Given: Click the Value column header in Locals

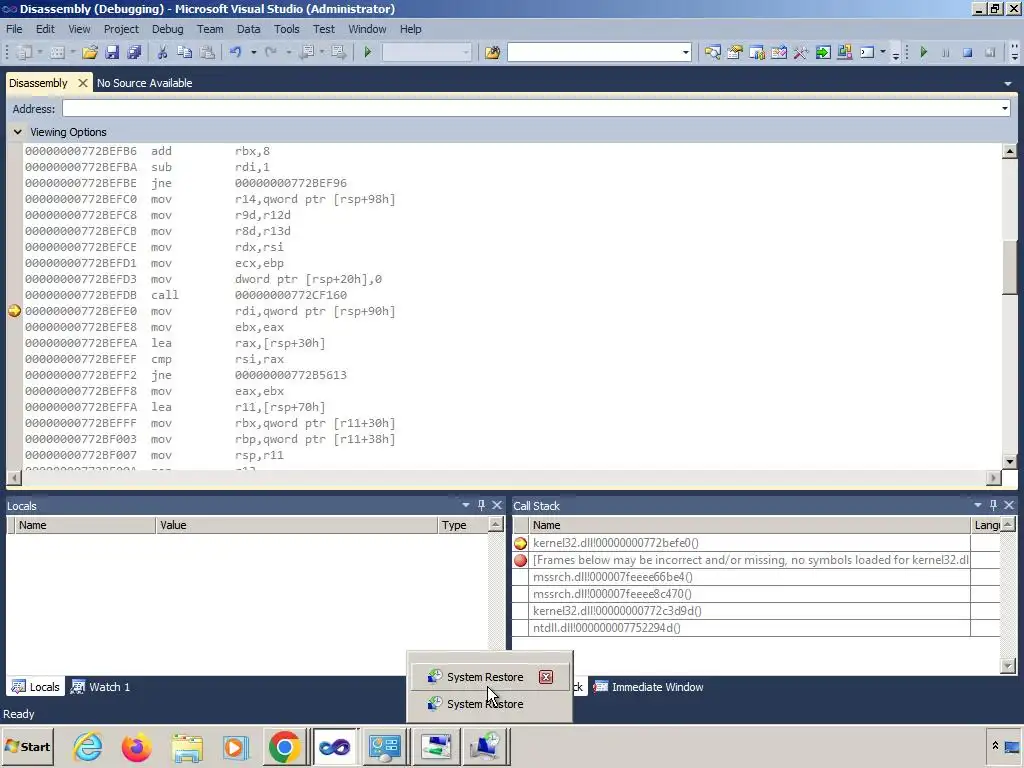Looking at the screenshot, I should pos(296,525).
